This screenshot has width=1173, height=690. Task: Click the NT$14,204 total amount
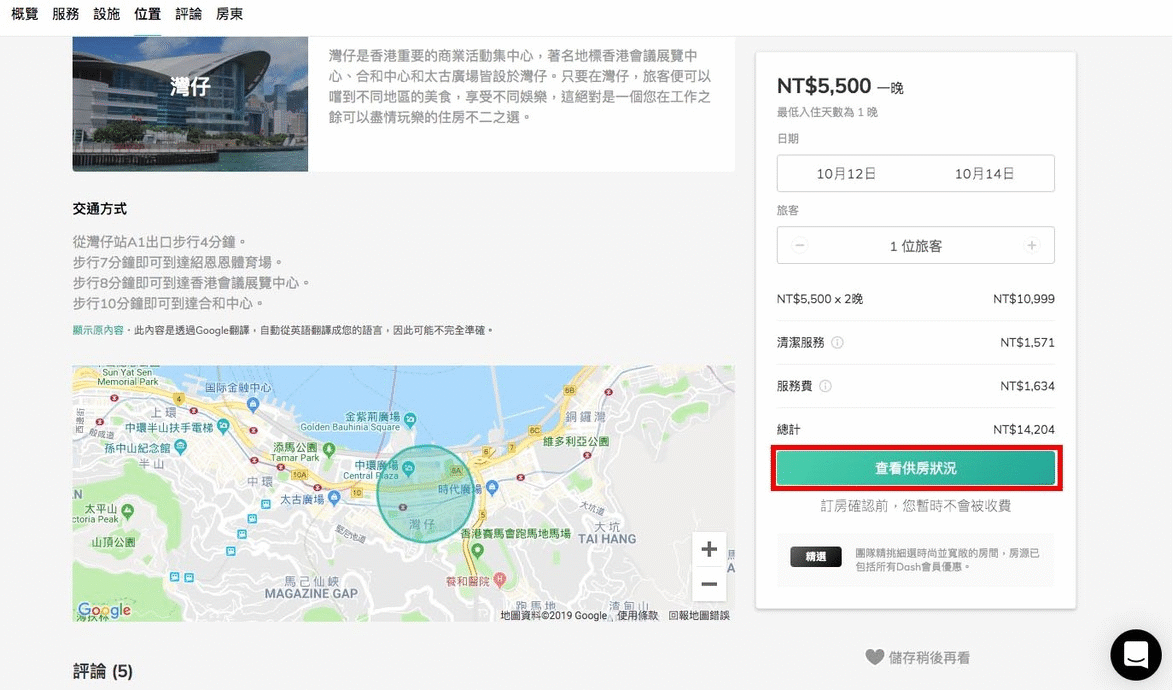click(x=1023, y=430)
